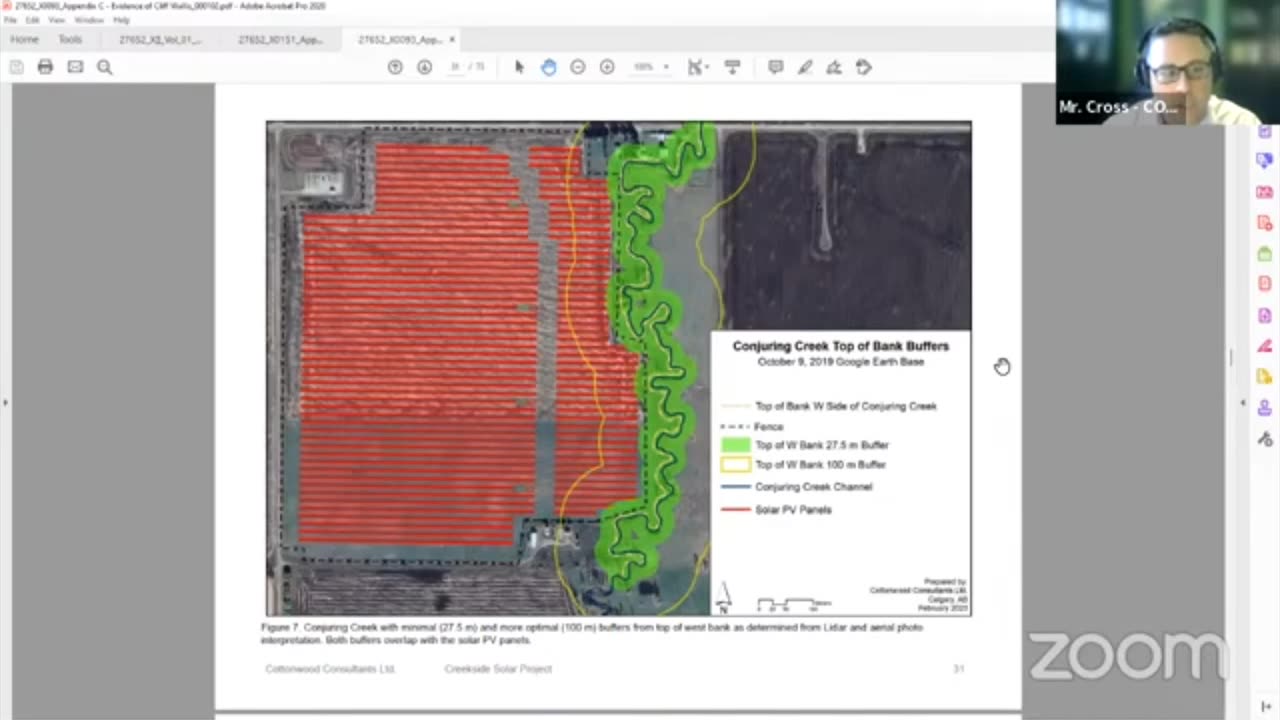This screenshot has width=1280, height=720.
Task: Click the pink tool icon below the blue-purple one
Action: coord(1265,191)
